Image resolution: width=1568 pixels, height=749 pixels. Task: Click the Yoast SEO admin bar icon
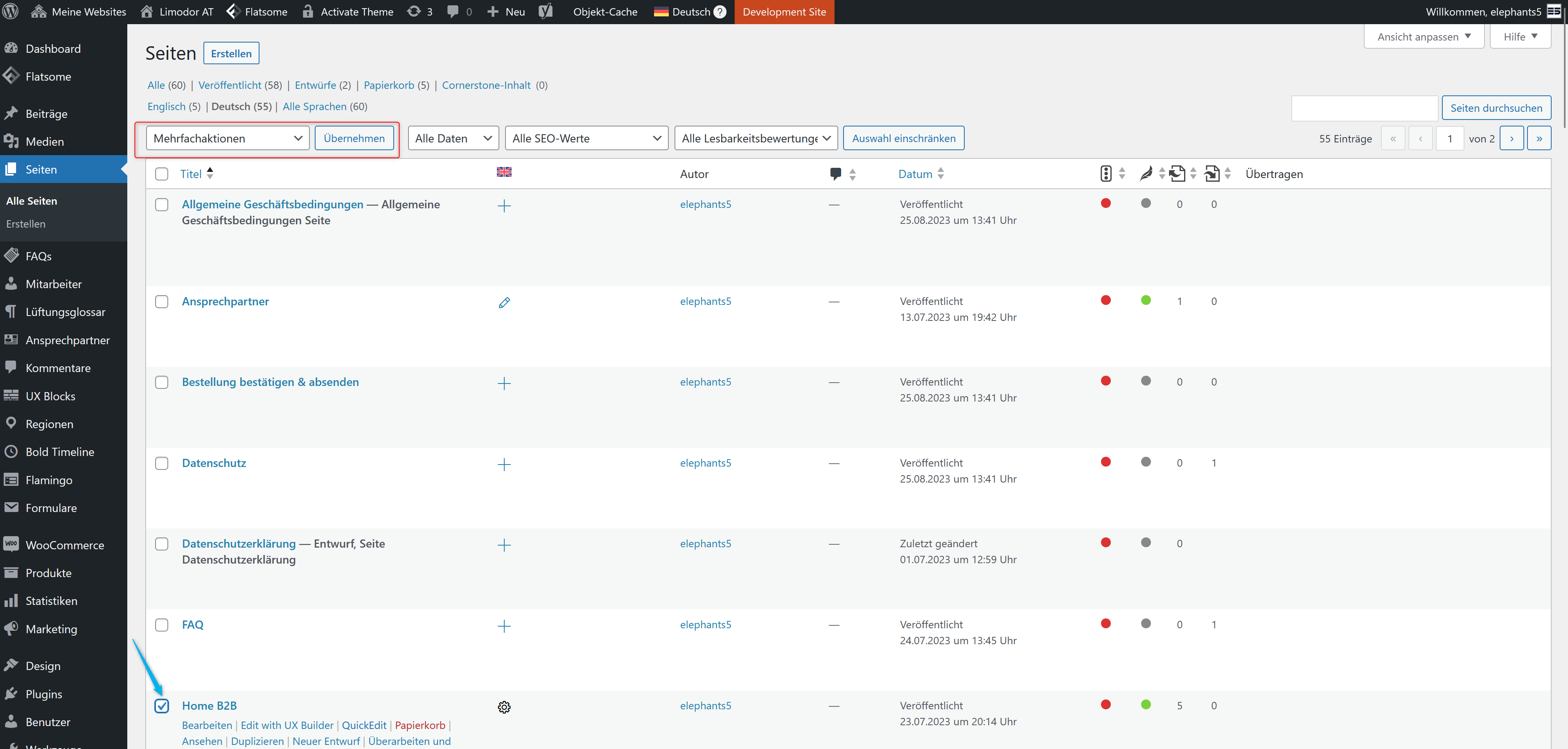point(546,11)
